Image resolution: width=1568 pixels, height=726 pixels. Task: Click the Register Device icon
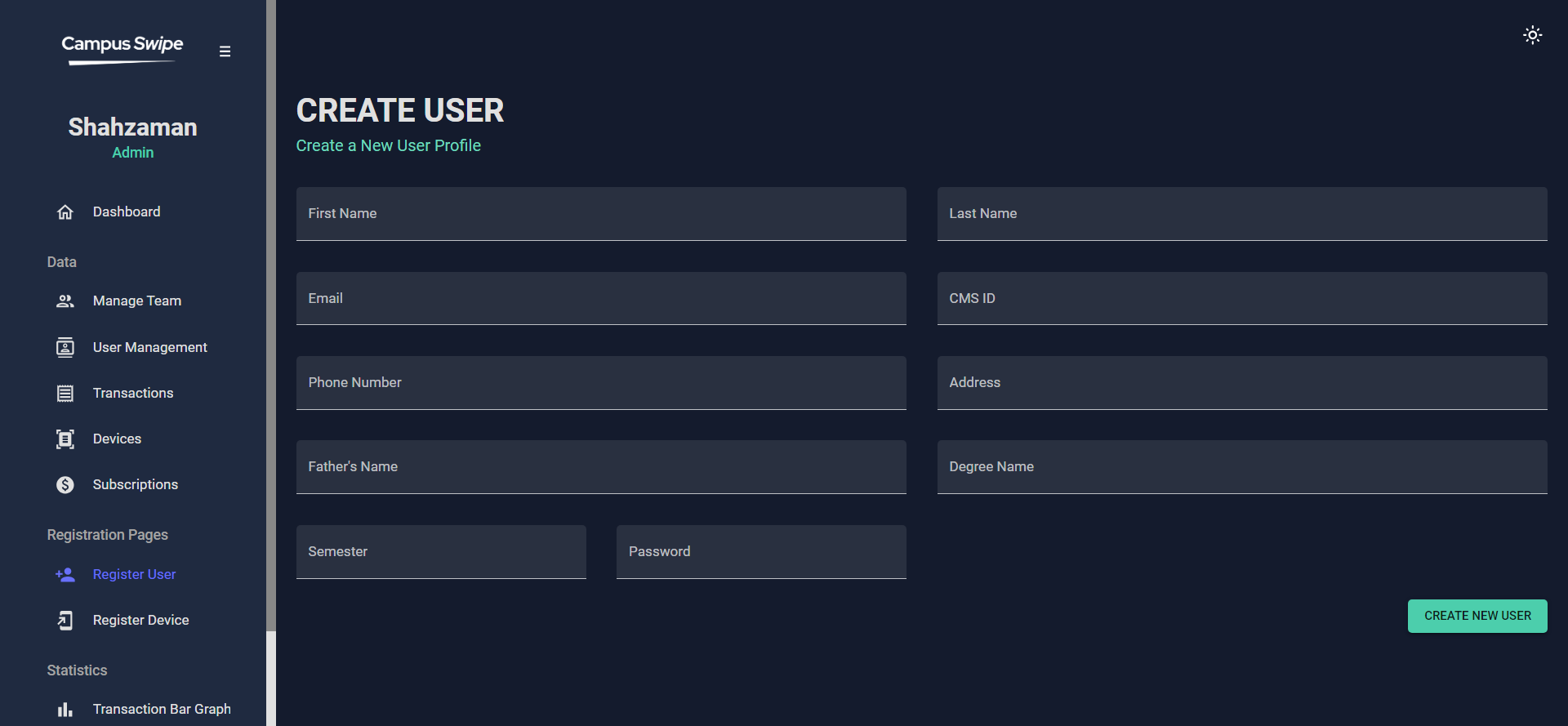click(65, 621)
